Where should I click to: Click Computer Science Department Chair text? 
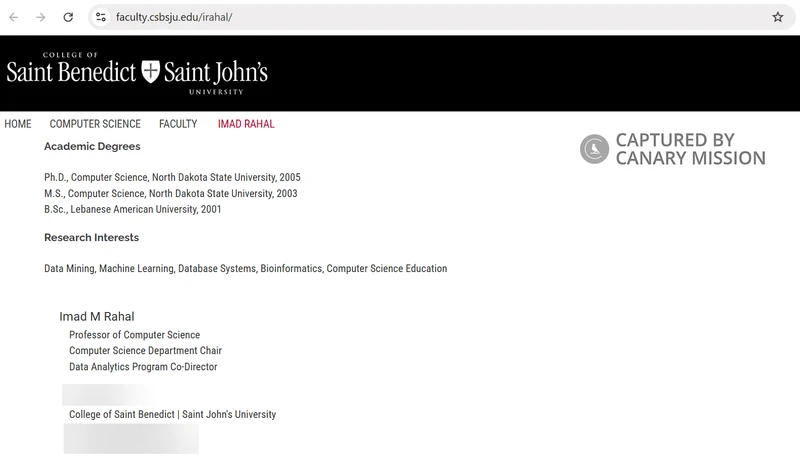[145, 351]
